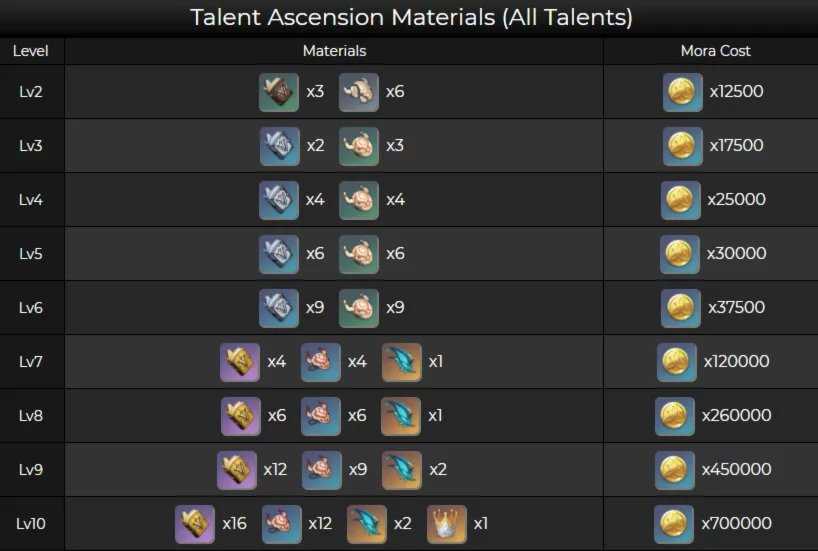
Task: Select the gold talent book icon in Lv10 row
Action: (195, 524)
